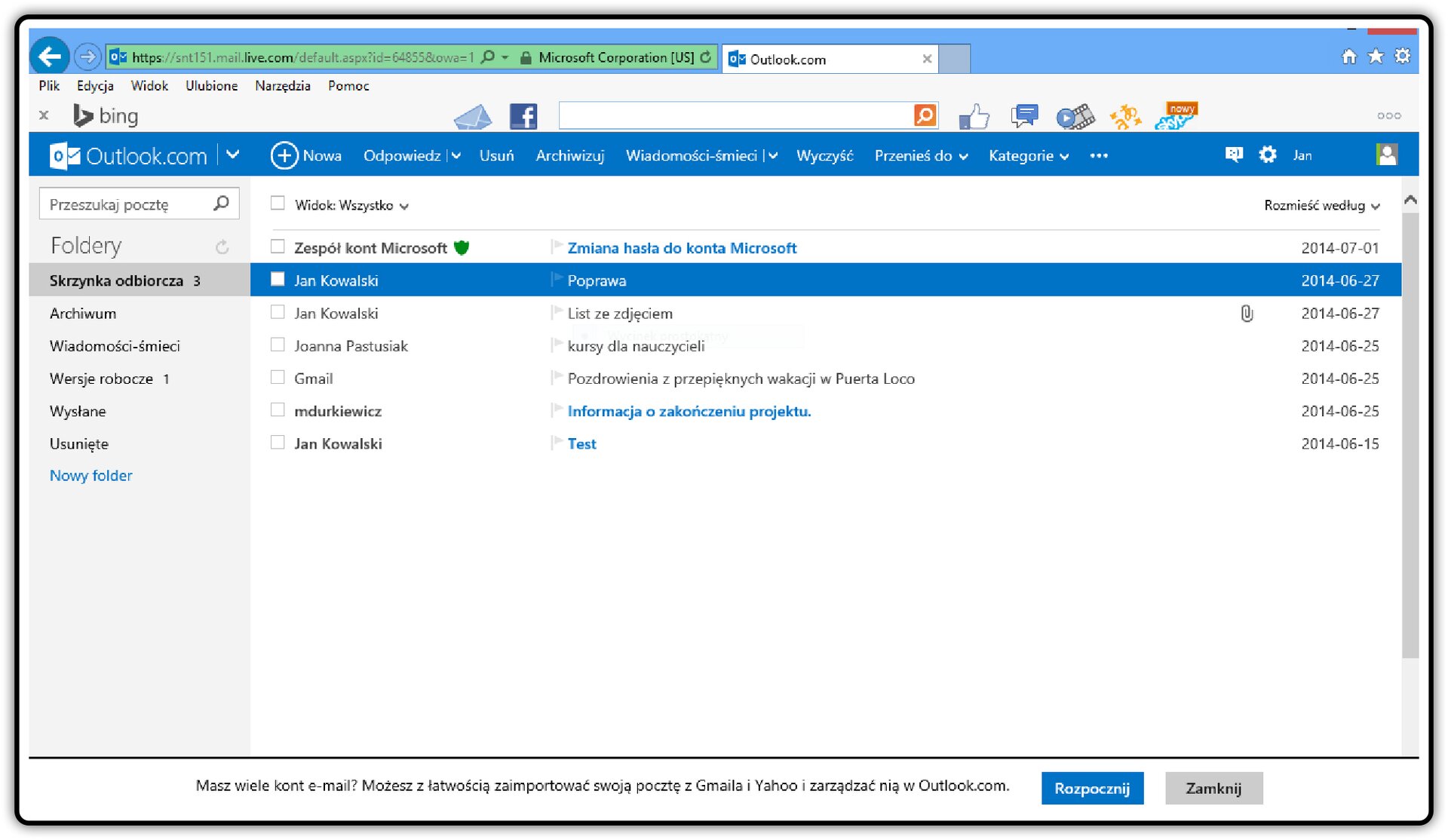Open the Edycja menu
The width and height of the screenshot is (1448, 840).
tap(95, 85)
